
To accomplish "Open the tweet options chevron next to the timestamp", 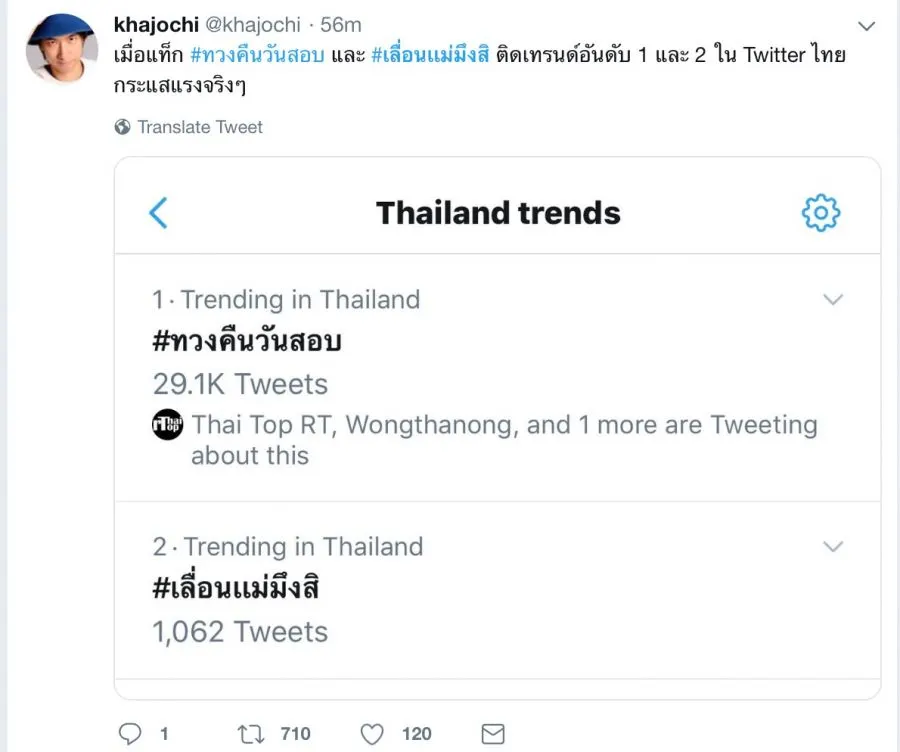I will pyautogui.click(x=866, y=24).
